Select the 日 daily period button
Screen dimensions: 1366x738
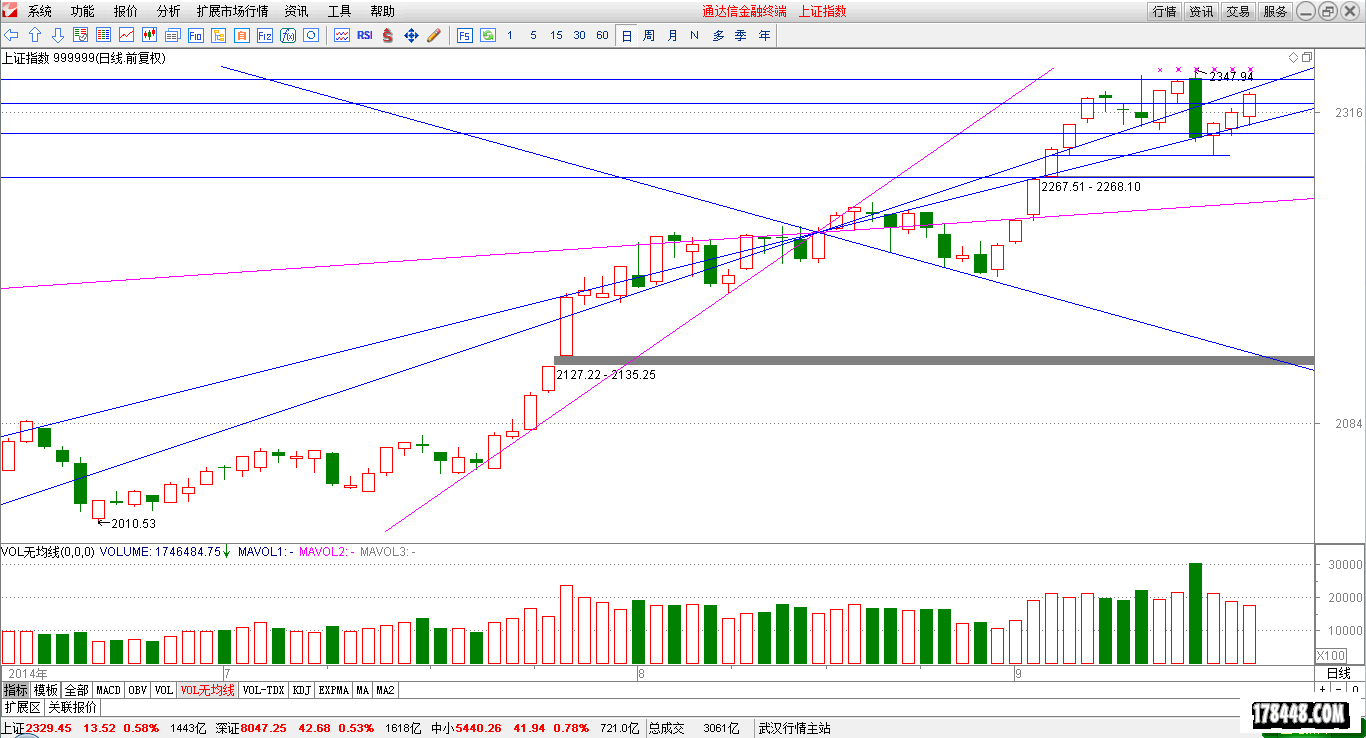click(626, 35)
